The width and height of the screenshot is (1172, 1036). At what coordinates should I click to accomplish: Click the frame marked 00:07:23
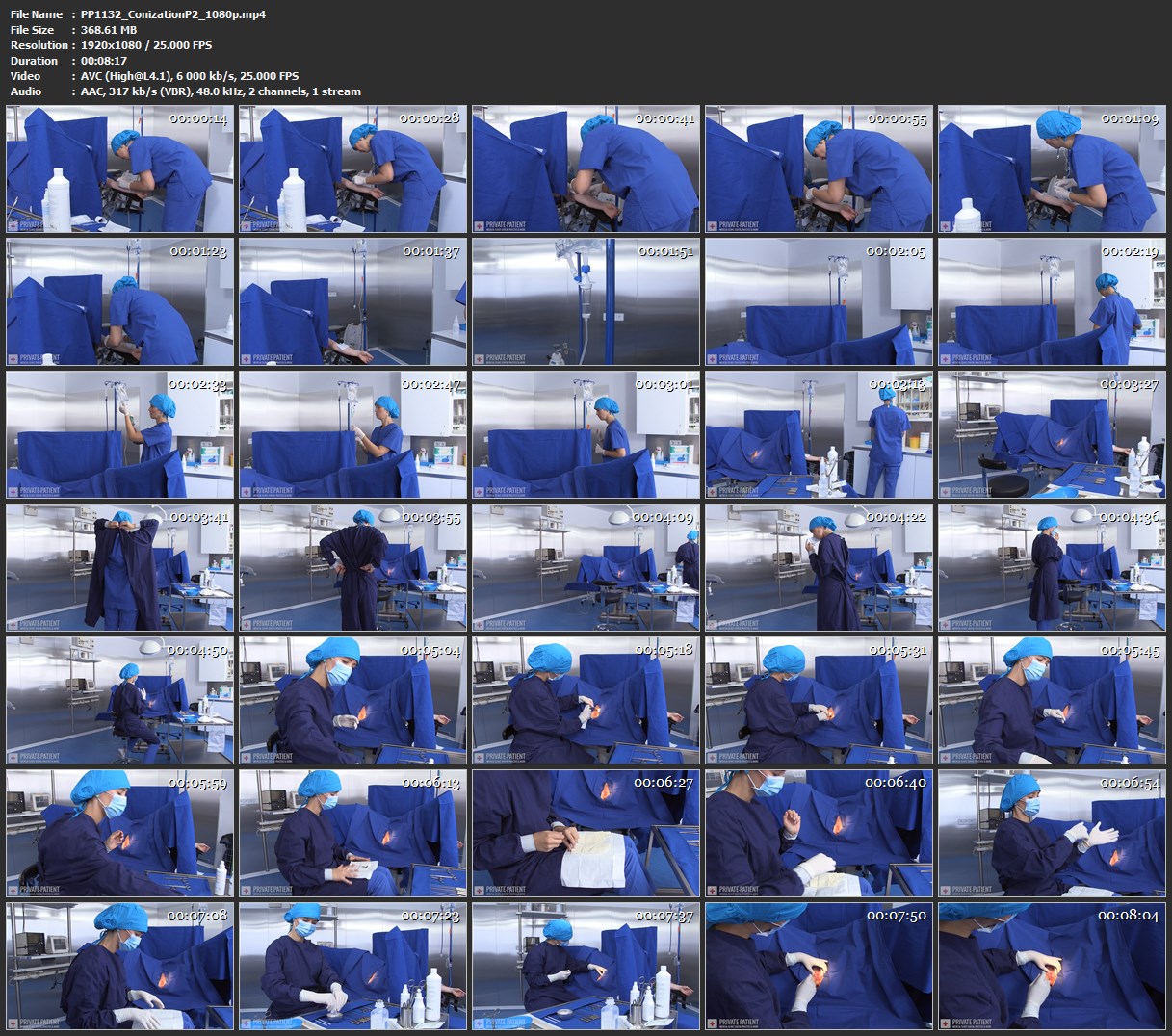point(352,966)
